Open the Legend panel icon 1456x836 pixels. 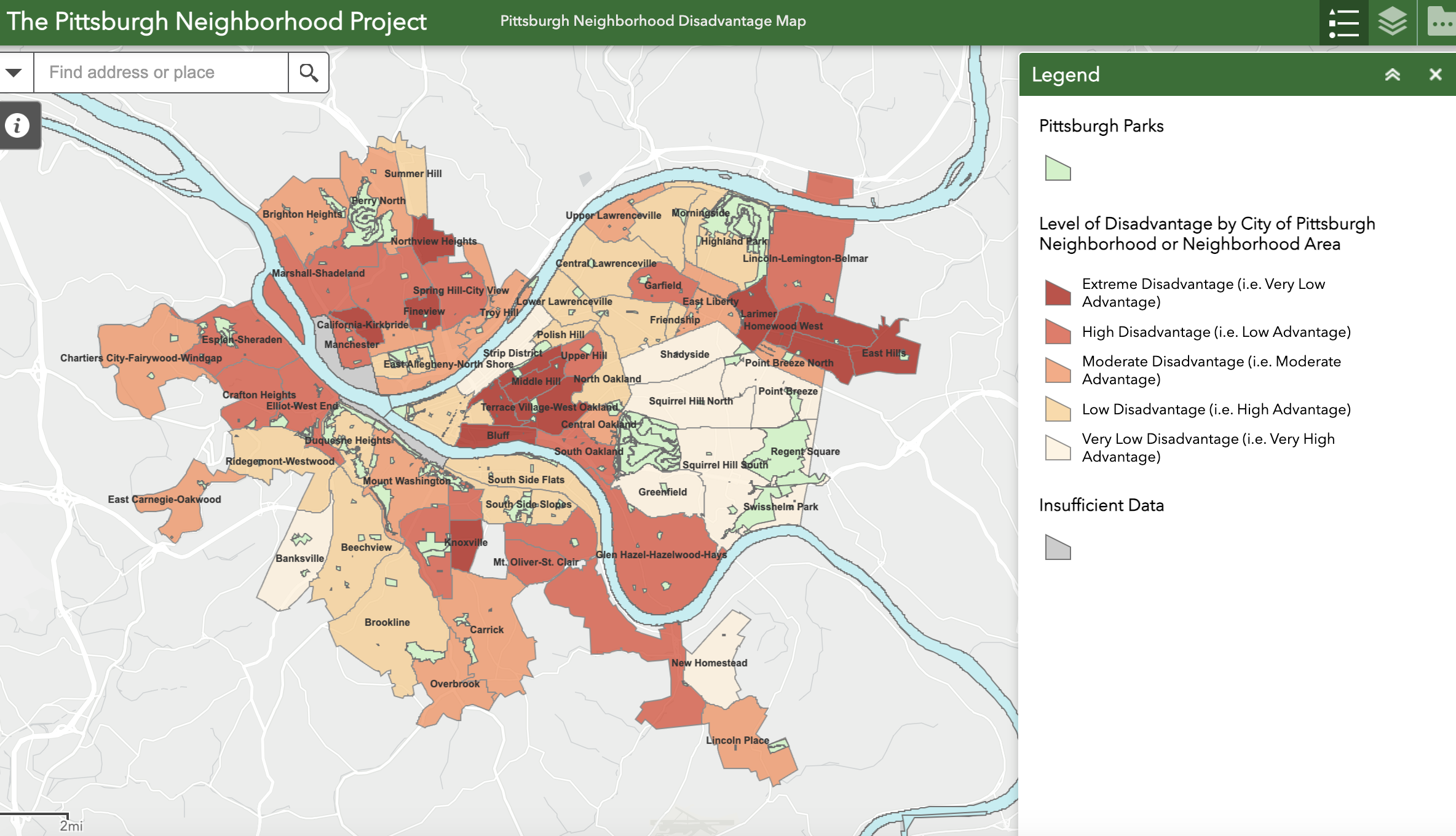pos(1344,22)
